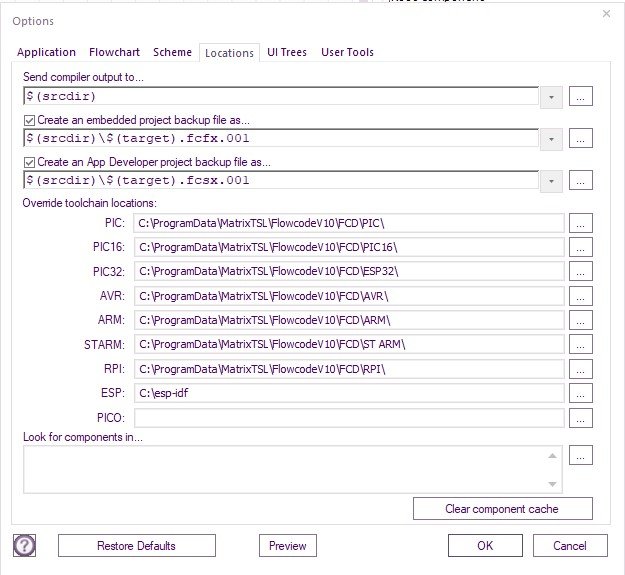Open embedded backup filename dropdown
The width and height of the screenshot is (625, 575).
[551, 139]
